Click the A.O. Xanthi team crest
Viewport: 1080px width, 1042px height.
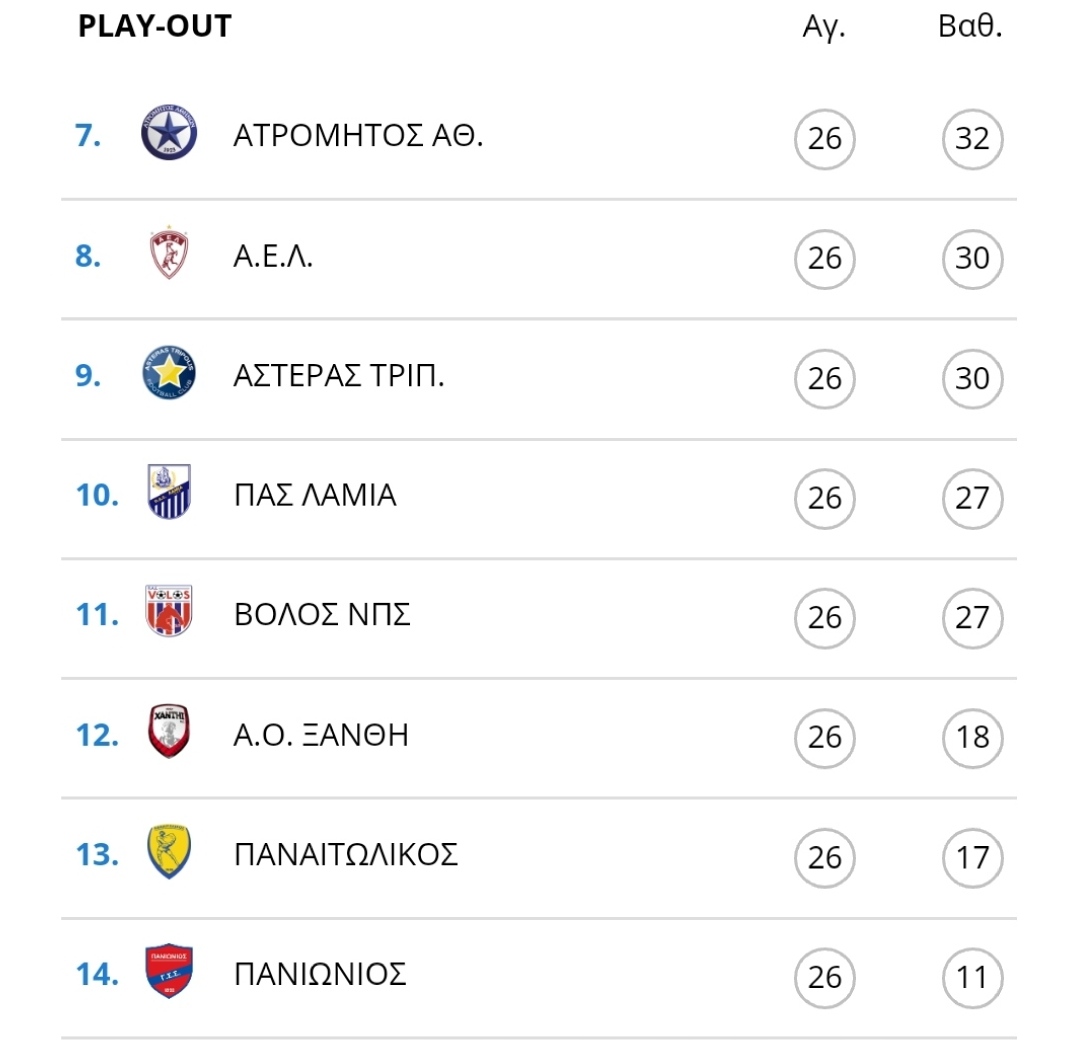tap(169, 731)
